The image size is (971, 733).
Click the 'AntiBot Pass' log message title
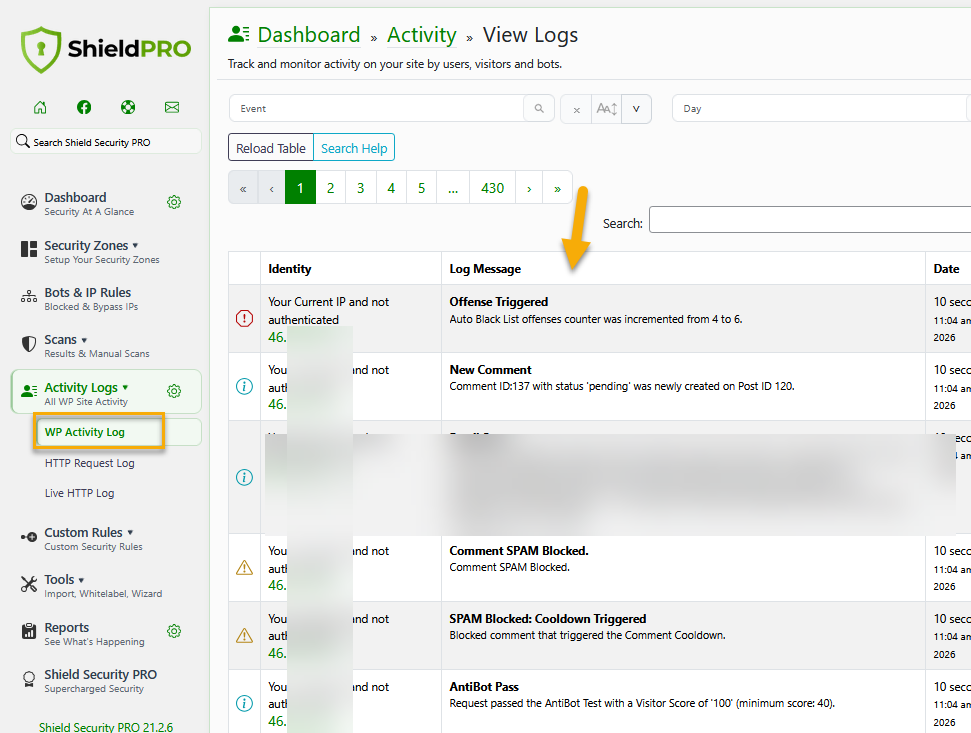(x=484, y=687)
